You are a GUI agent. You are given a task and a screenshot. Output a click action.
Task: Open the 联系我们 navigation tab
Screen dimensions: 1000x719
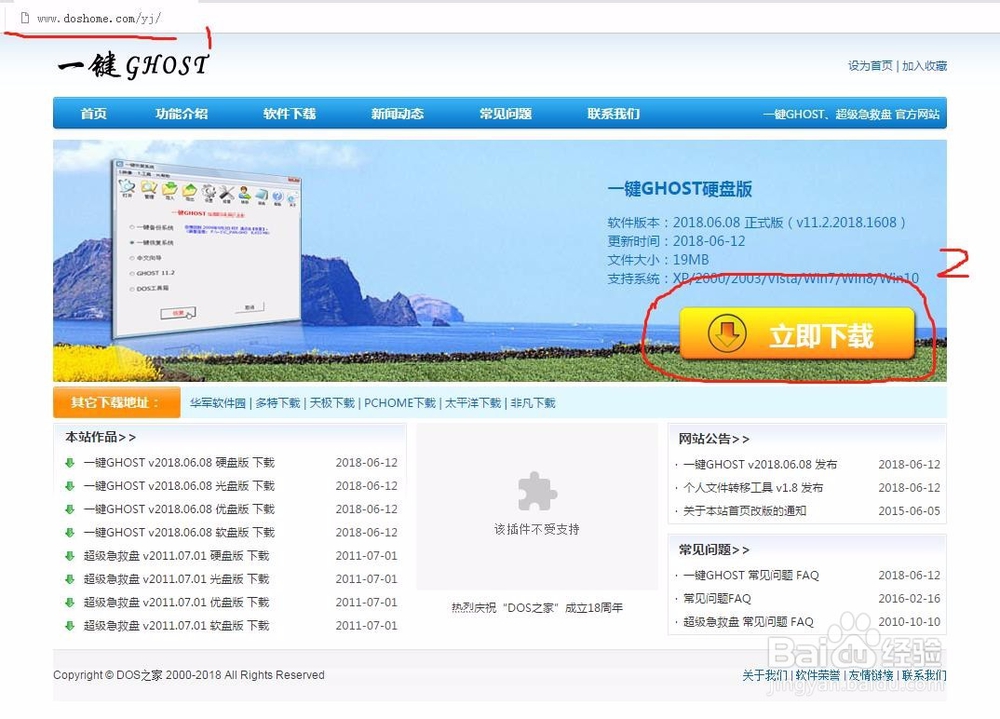613,114
